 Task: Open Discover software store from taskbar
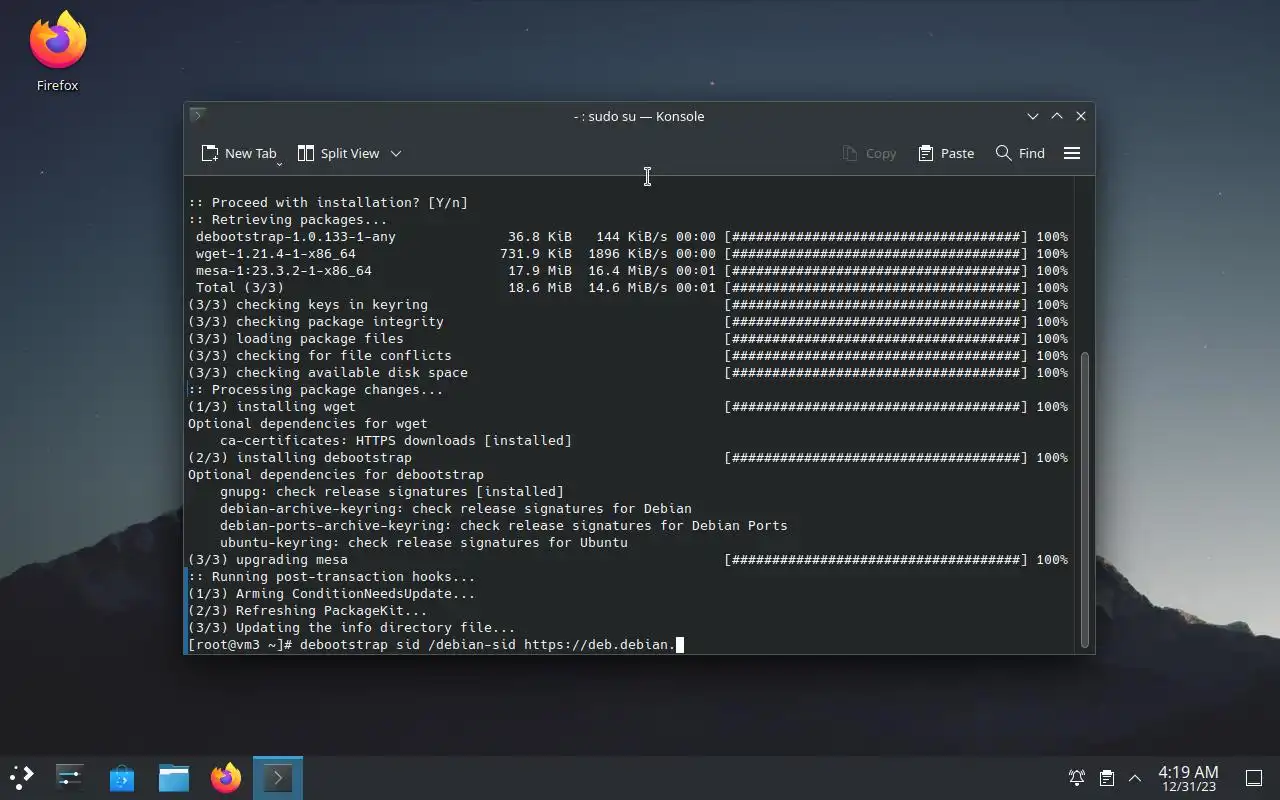point(122,777)
